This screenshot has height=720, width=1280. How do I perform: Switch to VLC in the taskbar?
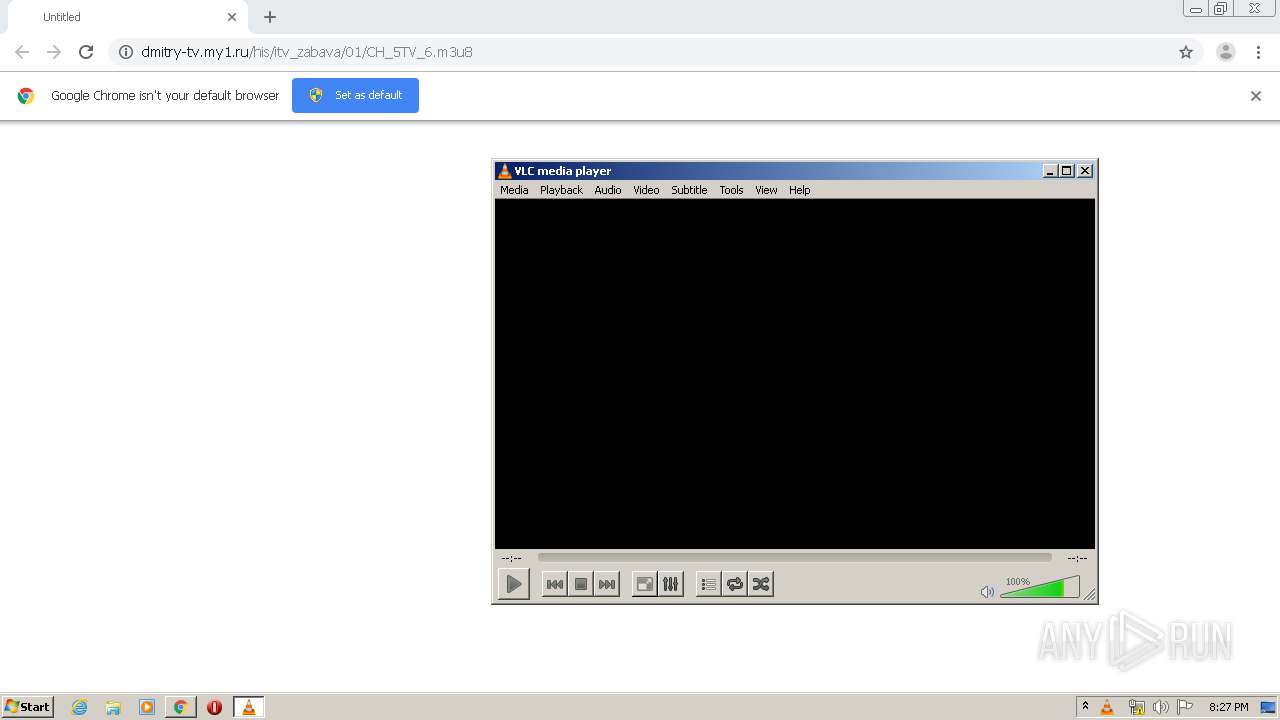point(248,707)
